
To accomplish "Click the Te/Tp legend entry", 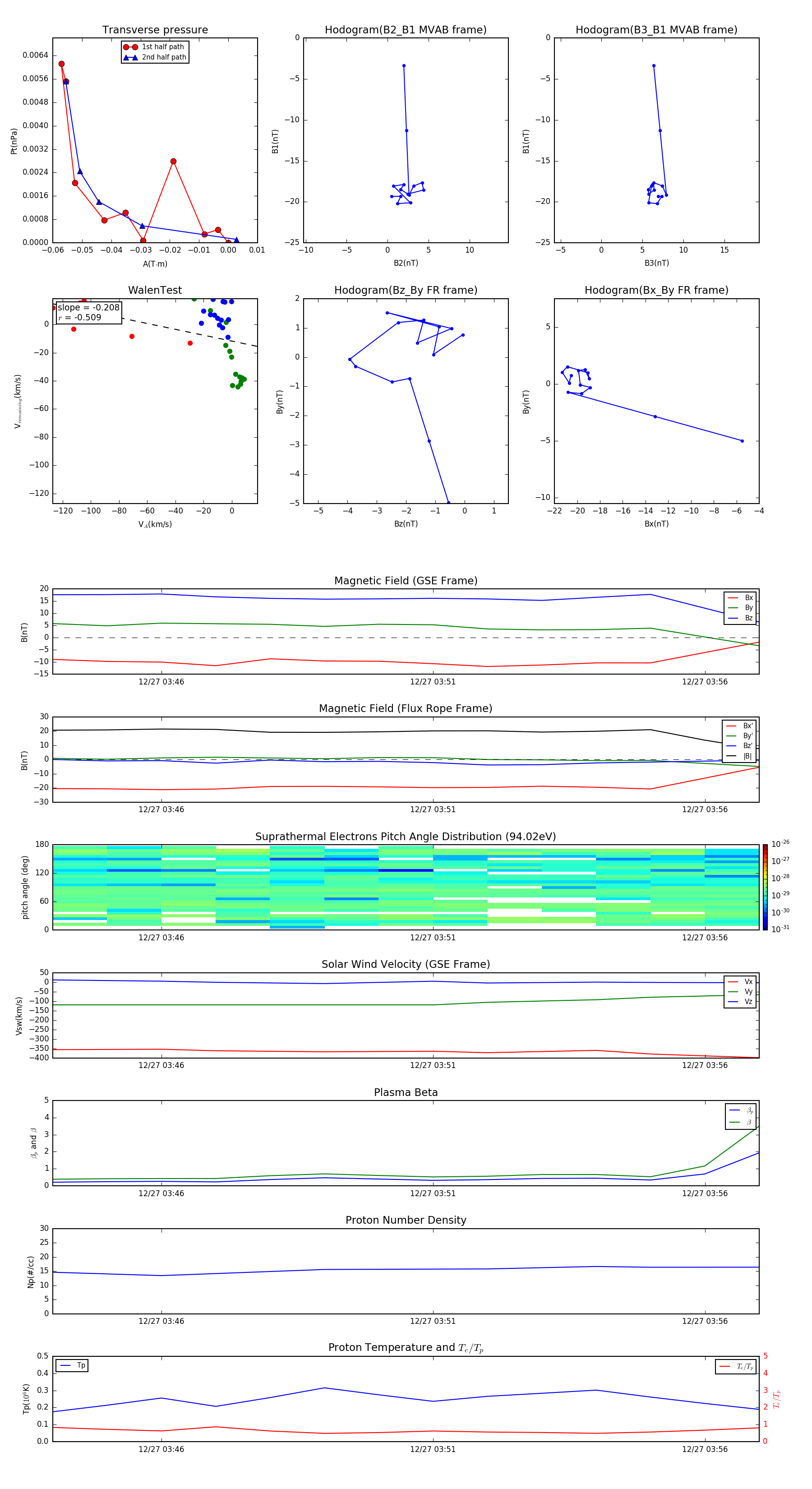I will pos(736,1366).
